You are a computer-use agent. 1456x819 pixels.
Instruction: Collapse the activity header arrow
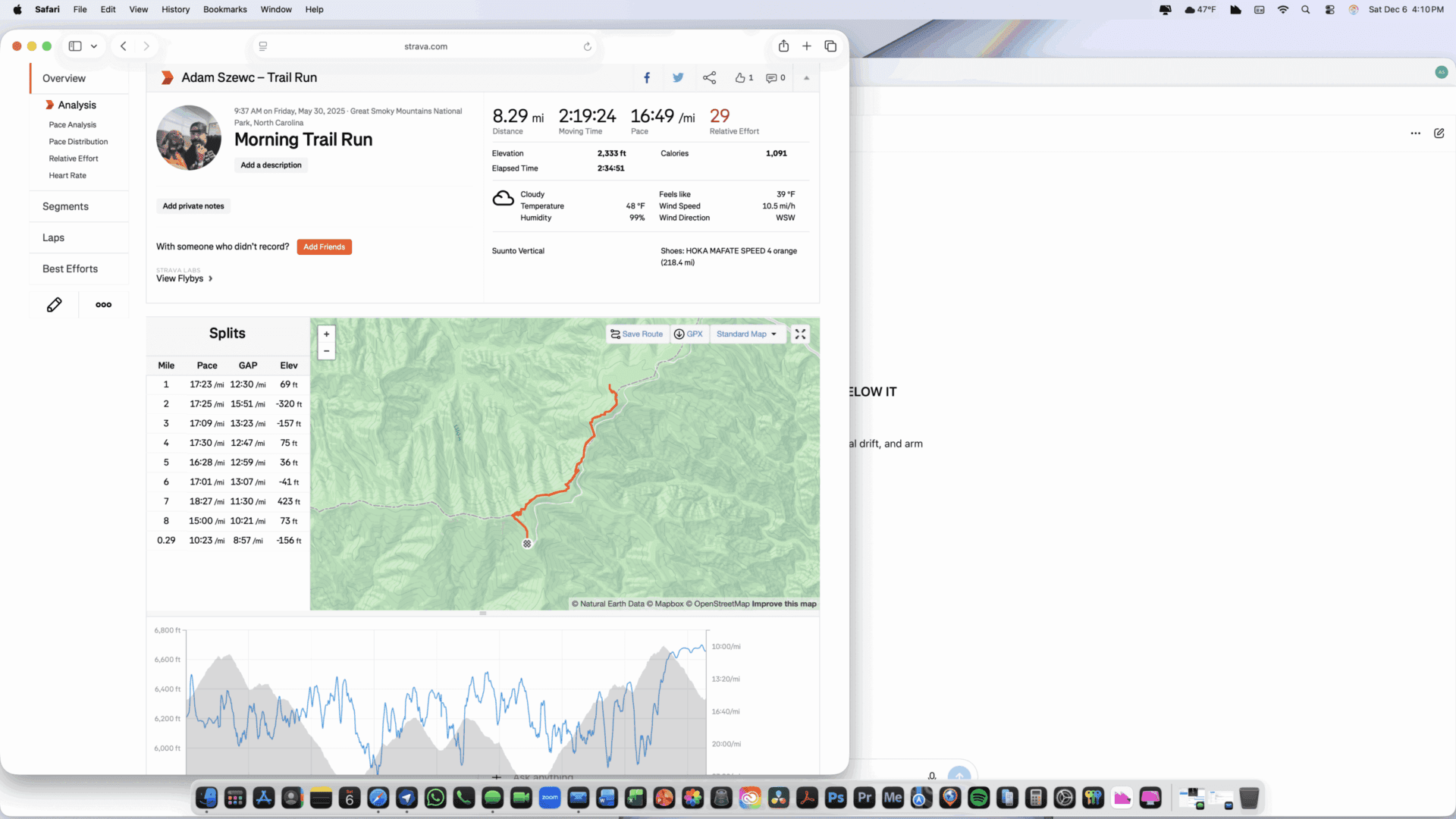[x=806, y=77]
